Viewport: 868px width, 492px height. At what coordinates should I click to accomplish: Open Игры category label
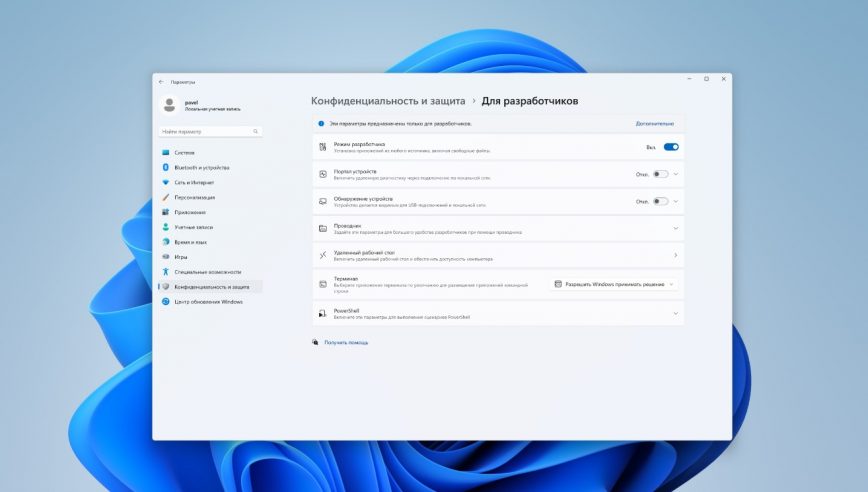(181, 257)
